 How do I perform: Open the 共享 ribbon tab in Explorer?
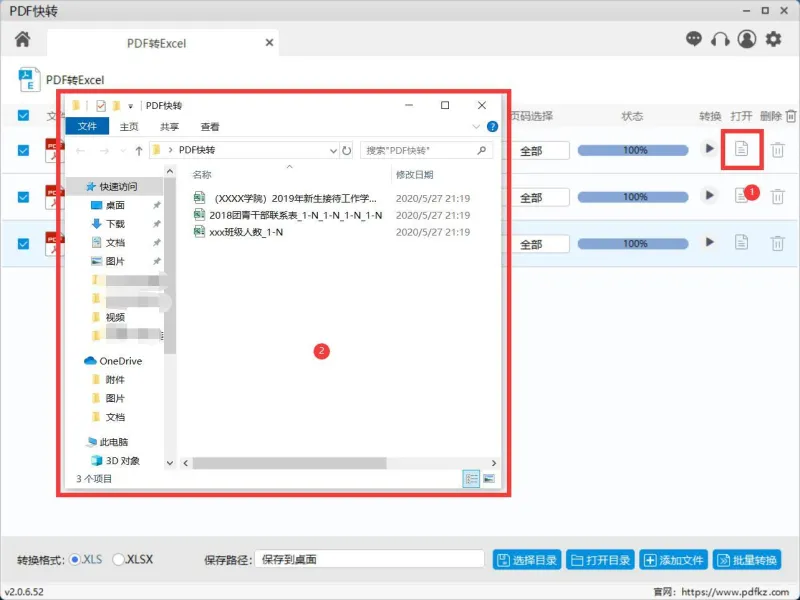point(169,127)
